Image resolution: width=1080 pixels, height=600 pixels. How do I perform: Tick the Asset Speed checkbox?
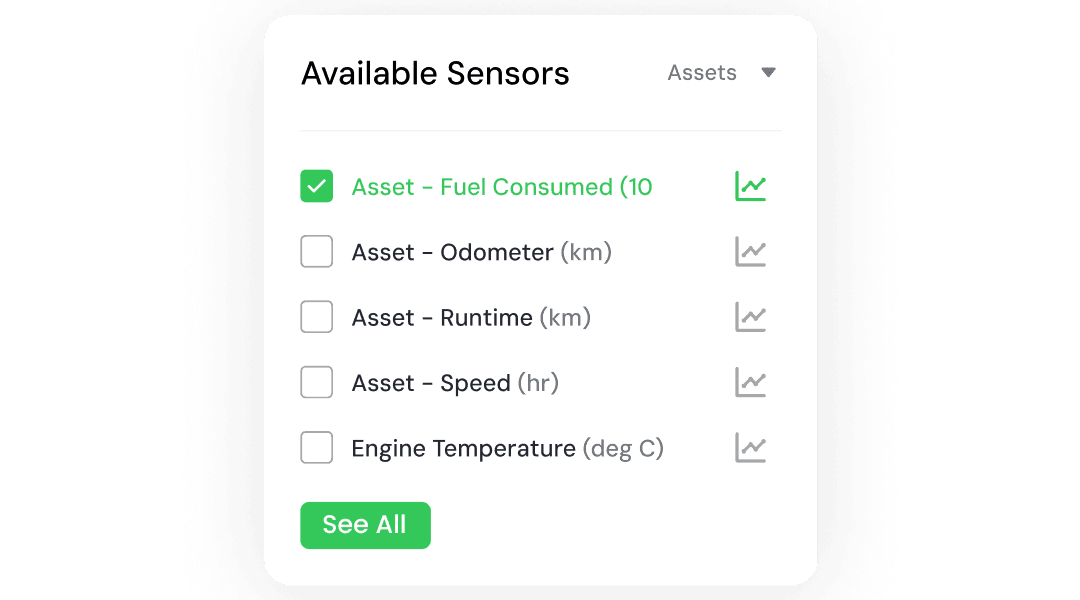[x=317, y=382]
